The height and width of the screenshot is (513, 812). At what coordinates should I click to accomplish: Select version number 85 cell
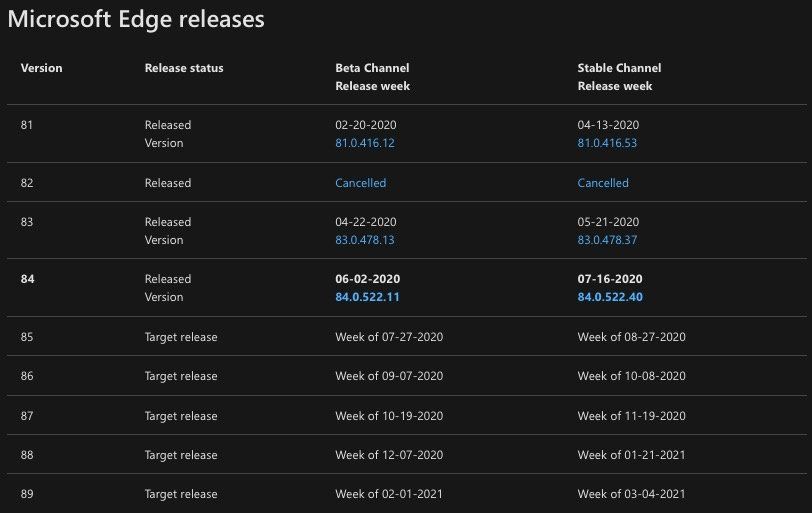pyautogui.click(x=27, y=337)
